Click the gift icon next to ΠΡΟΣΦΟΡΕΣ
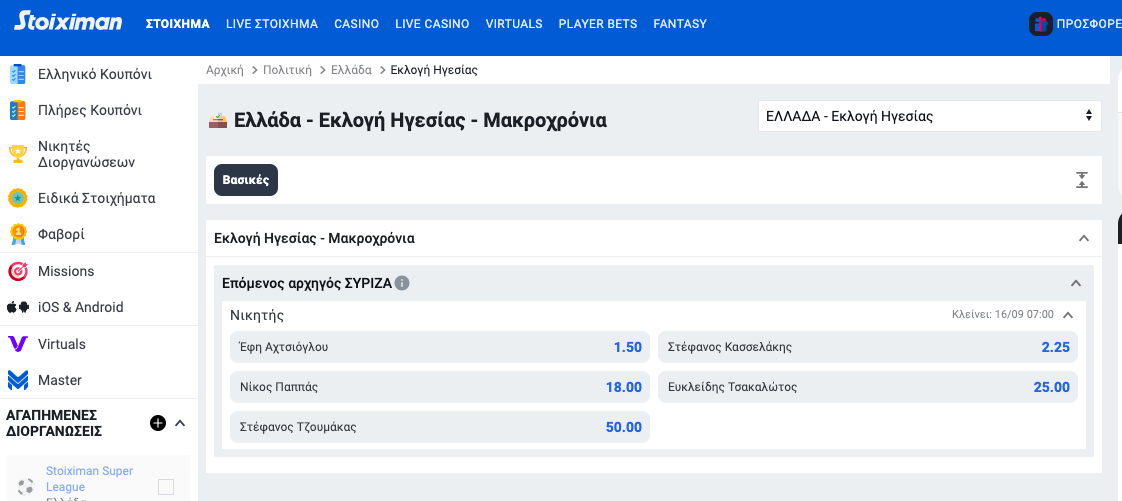Image resolution: width=1122 pixels, height=501 pixels. pyautogui.click(x=1041, y=24)
